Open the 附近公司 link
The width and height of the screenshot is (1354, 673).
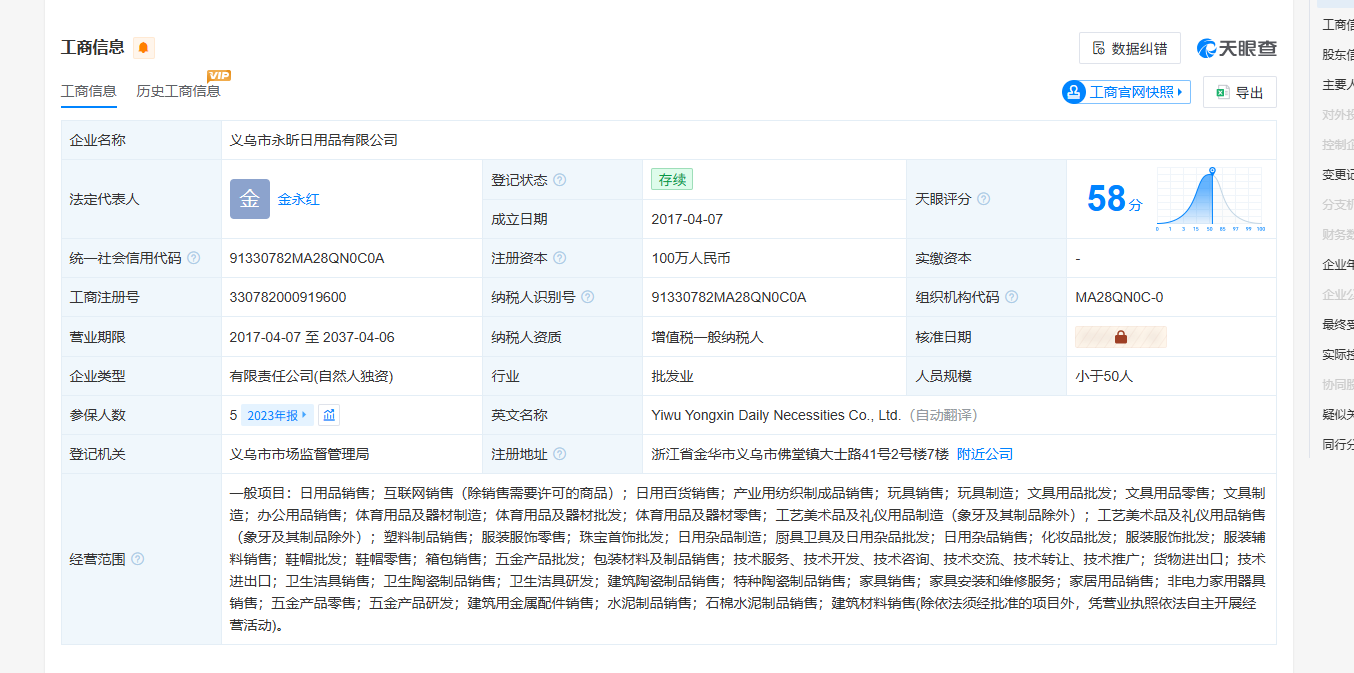(x=984, y=454)
